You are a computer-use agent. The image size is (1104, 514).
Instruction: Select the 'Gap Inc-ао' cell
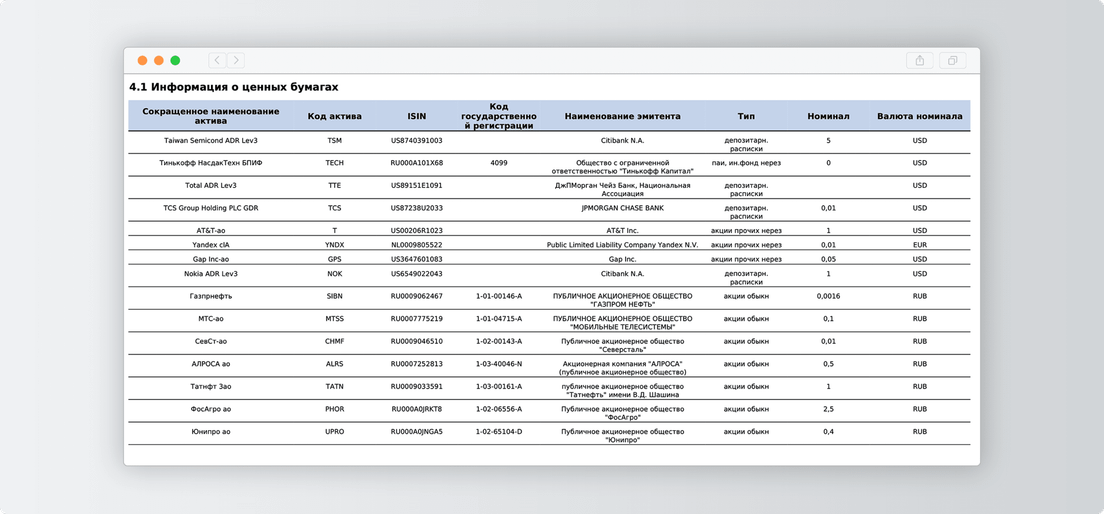pyautogui.click(x=211, y=259)
